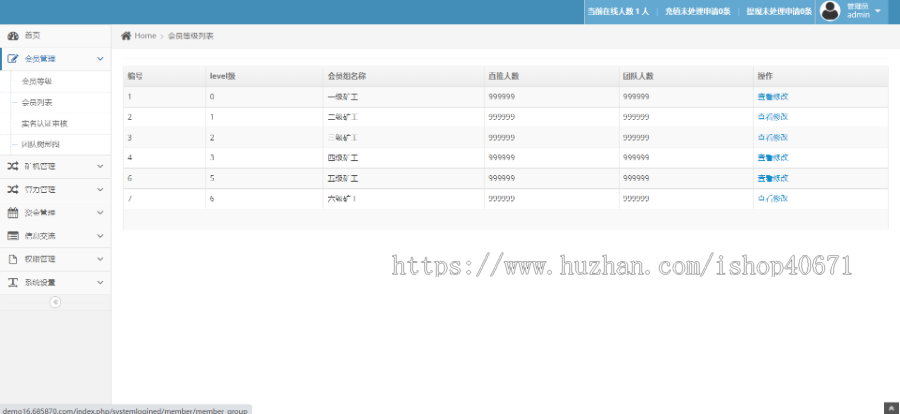Screen dimensions: 900x414
Task: Open the 团队树形图 submenu item
Action: pyautogui.click(x=41, y=145)
